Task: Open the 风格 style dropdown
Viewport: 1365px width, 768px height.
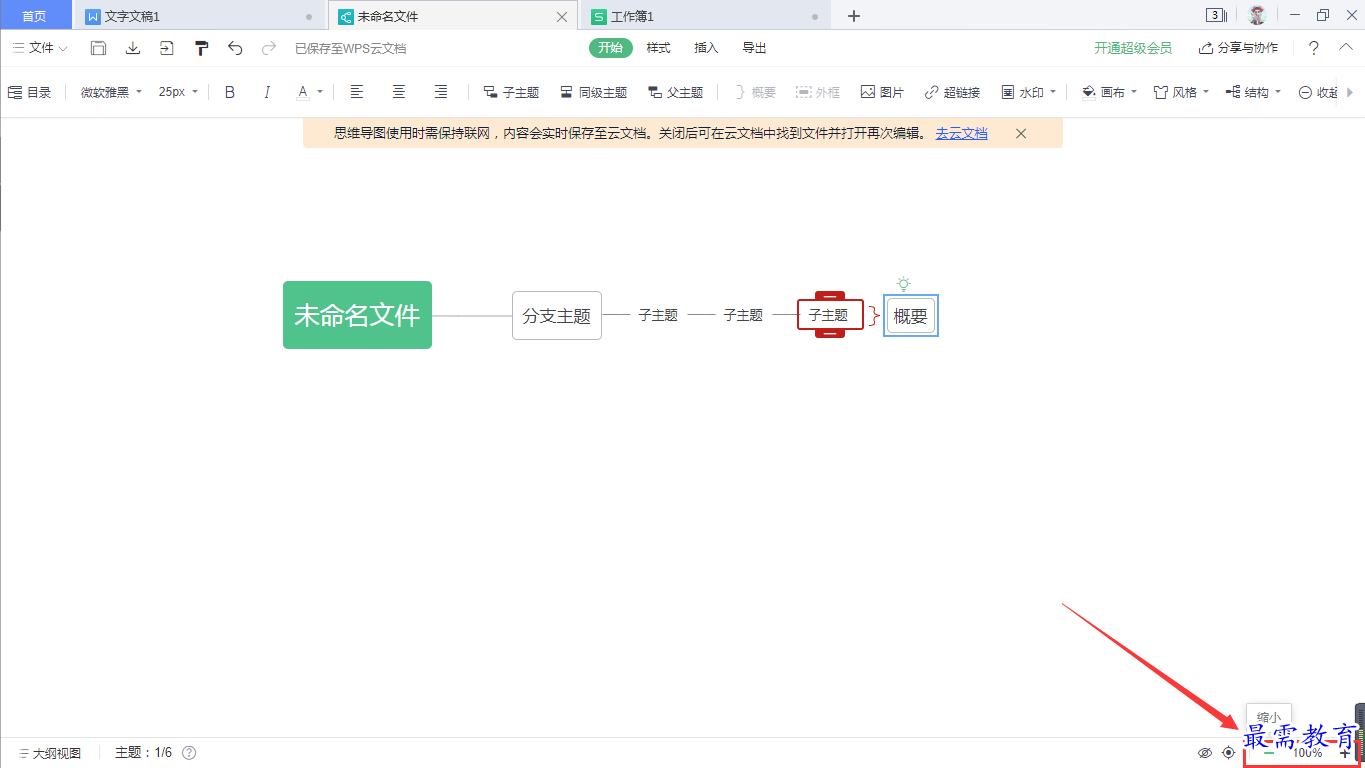Action: (x=1181, y=92)
